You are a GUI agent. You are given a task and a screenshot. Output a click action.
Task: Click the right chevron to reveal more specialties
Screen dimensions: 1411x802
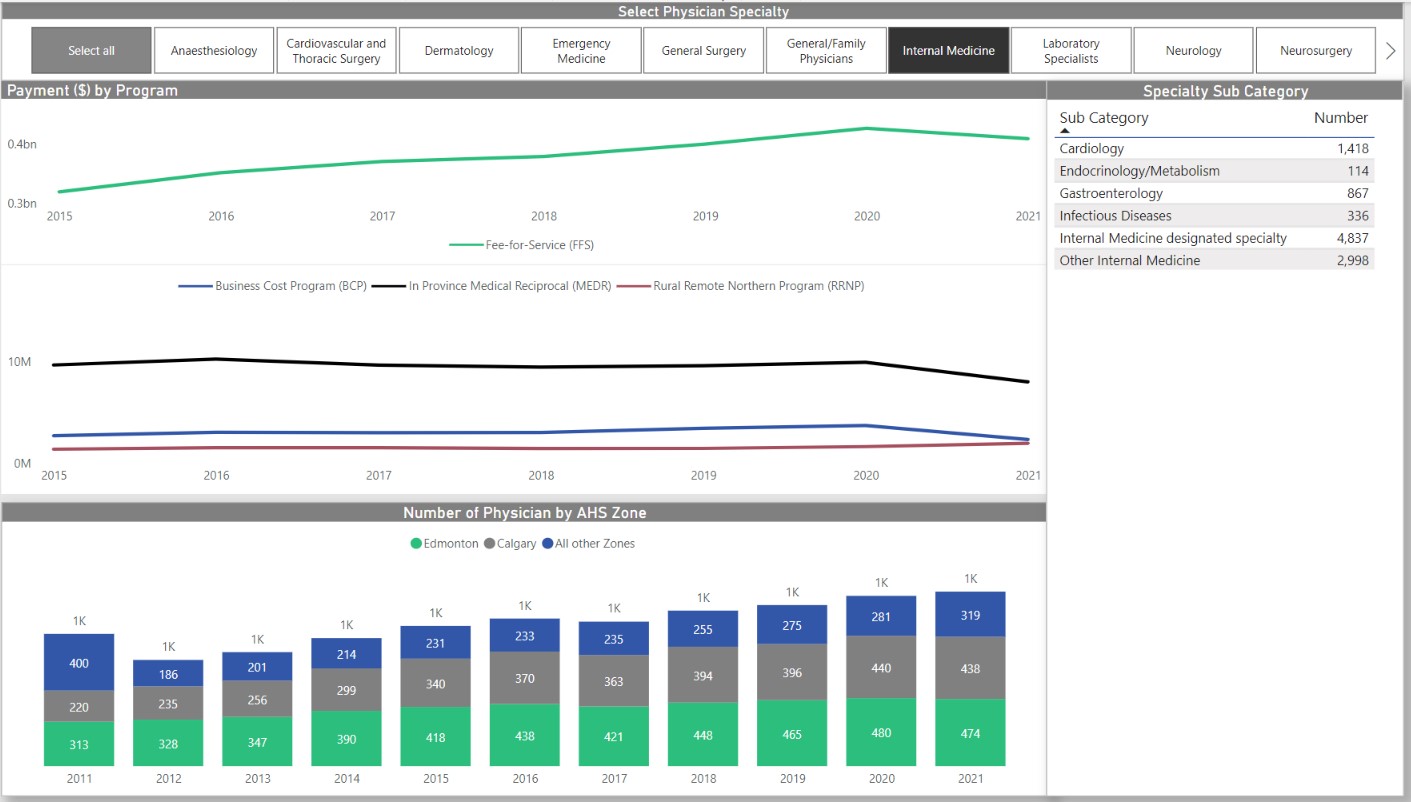(x=1392, y=49)
